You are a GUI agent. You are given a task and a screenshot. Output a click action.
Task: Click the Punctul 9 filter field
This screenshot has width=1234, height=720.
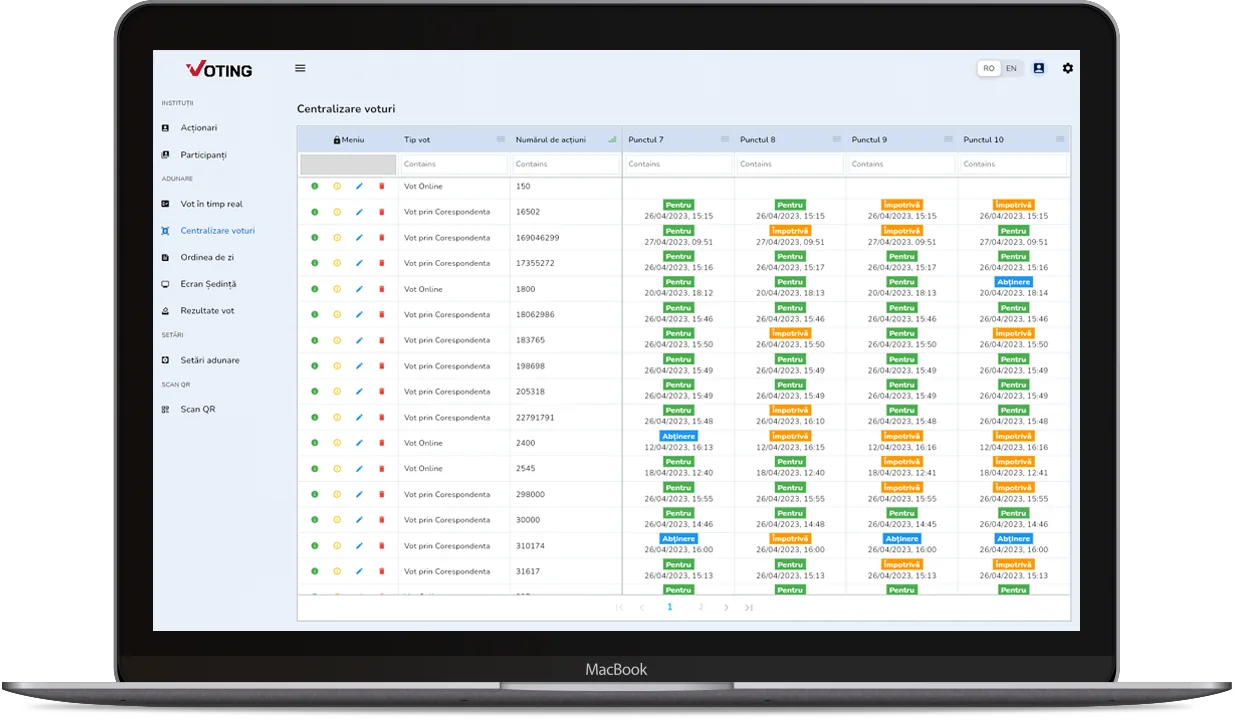click(x=902, y=164)
